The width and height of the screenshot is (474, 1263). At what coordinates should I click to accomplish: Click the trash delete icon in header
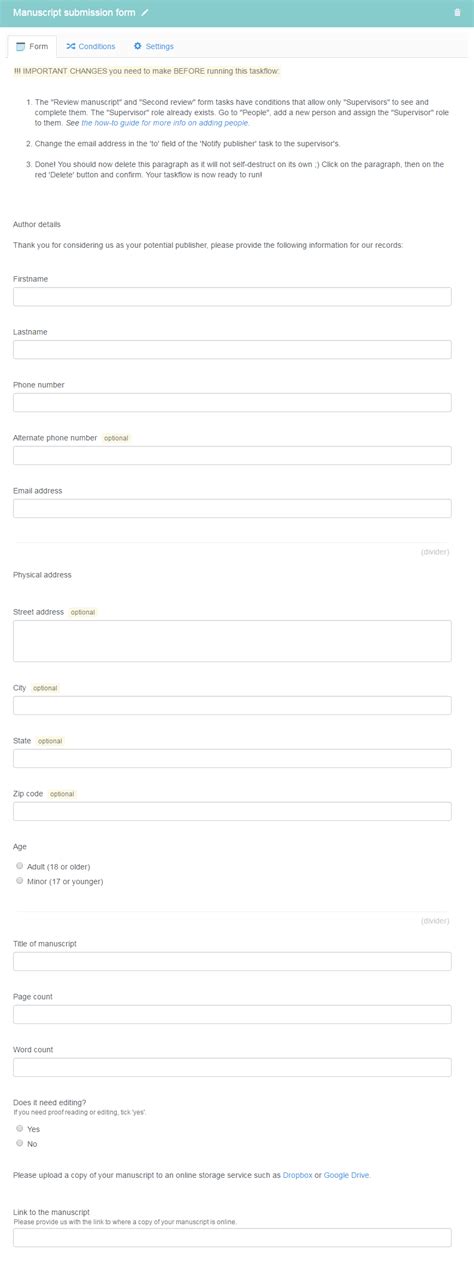(x=457, y=12)
